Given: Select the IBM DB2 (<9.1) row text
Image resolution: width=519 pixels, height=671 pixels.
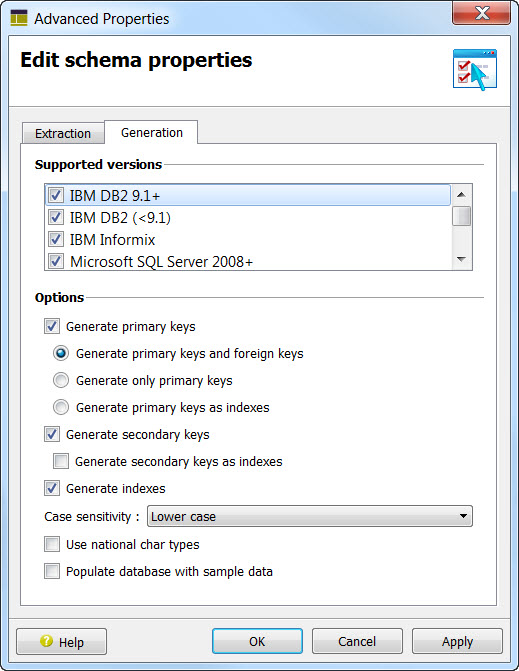Looking at the screenshot, I should click(120, 218).
